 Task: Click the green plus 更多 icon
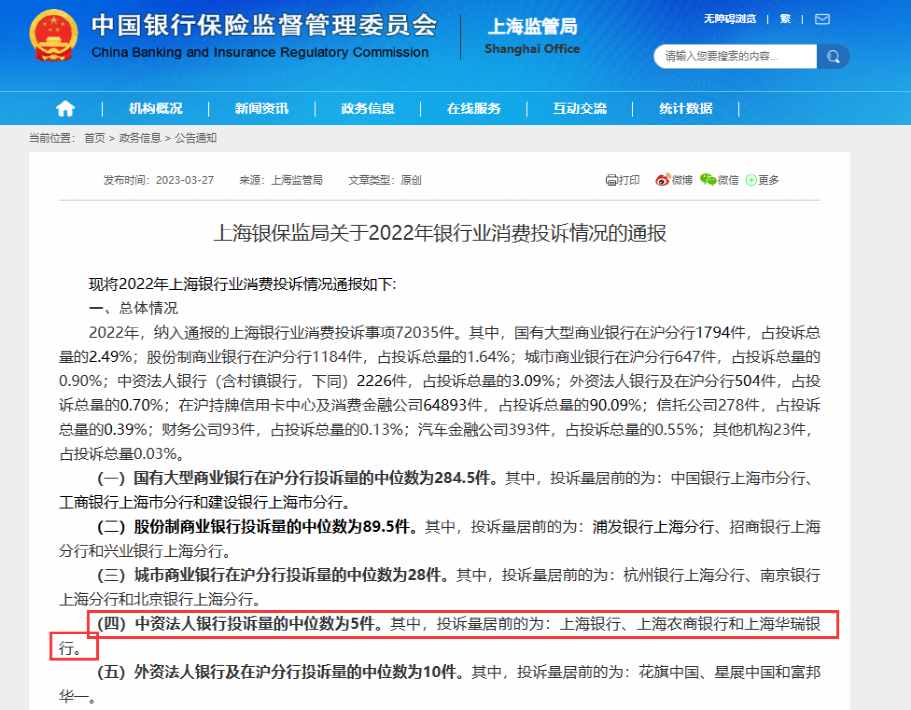(x=751, y=180)
